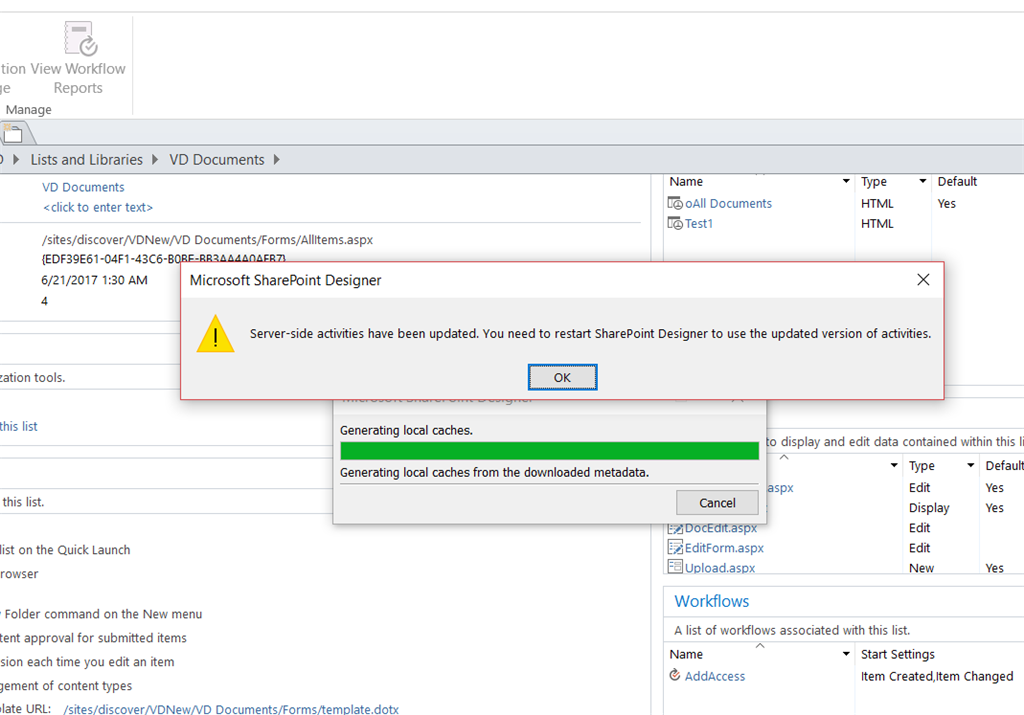The image size is (1024, 715).
Task: Click the Workflows section heading
Action: 712,601
